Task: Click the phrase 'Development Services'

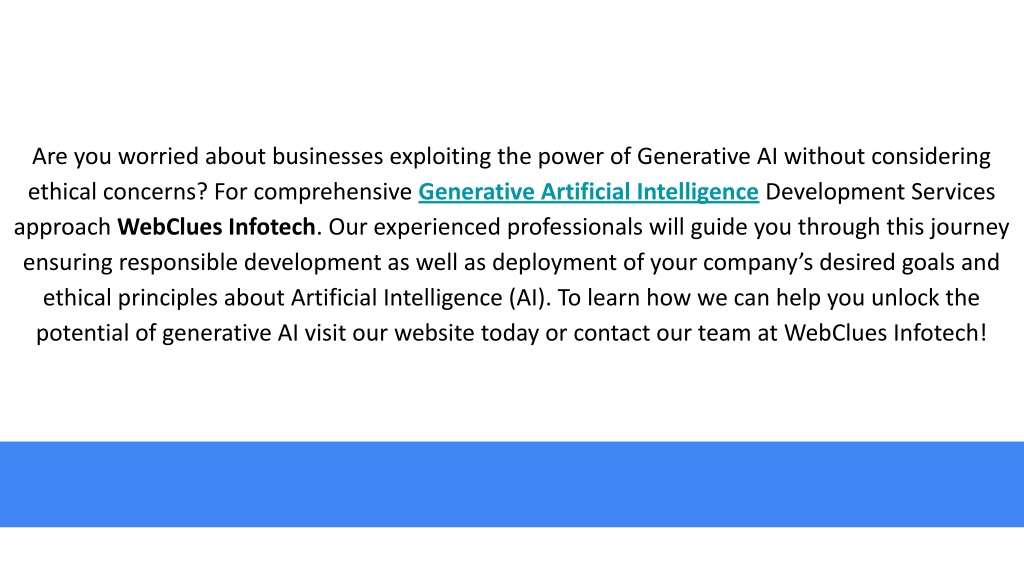Action: tap(880, 192)
